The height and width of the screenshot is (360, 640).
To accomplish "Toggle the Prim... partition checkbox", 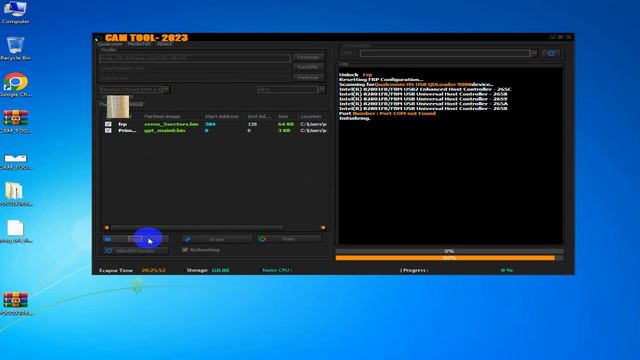I will 108,131.
